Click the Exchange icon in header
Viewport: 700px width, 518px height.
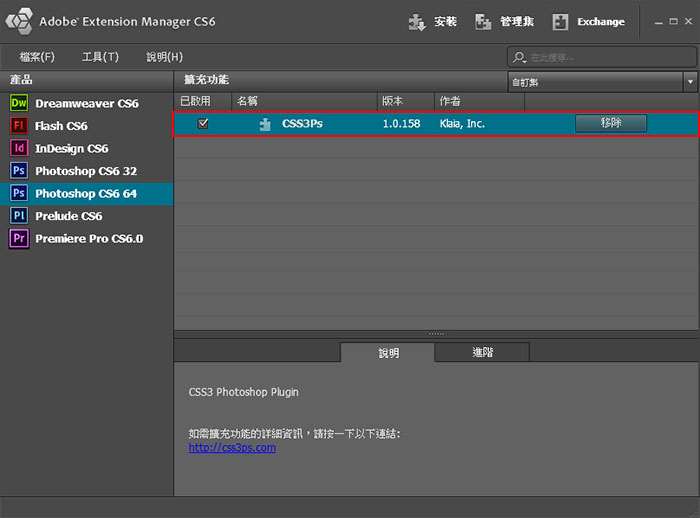pos(560,22)
